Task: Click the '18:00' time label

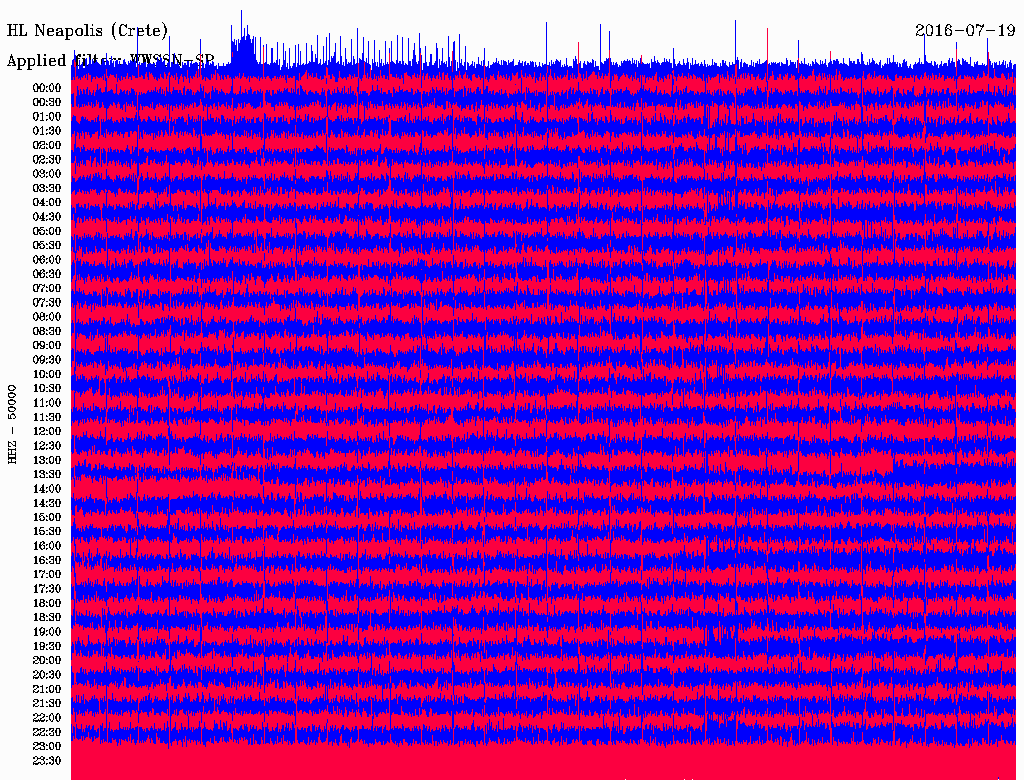Action: click(x=47, y=603)
